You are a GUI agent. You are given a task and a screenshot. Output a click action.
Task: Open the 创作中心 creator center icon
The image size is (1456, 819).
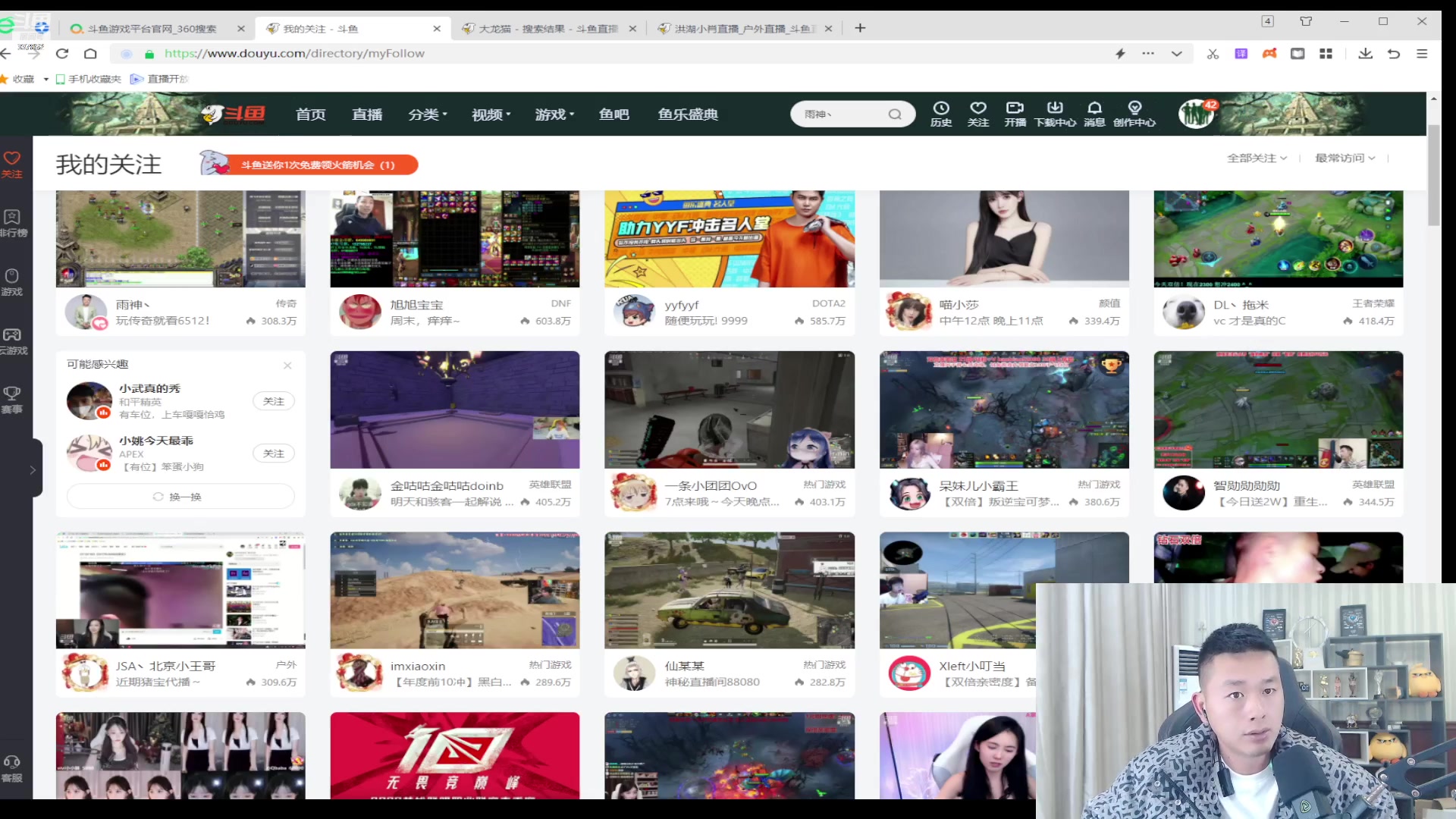coord(1134,114)
